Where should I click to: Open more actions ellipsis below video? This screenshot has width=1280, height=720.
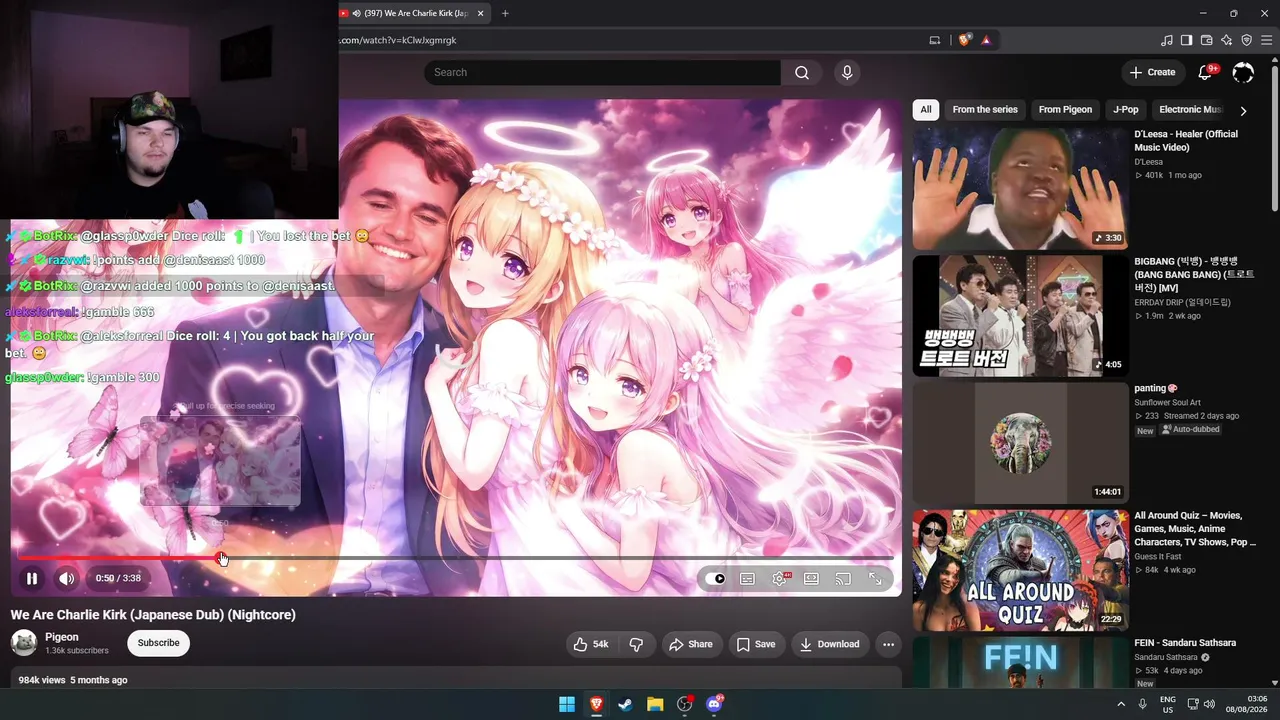(x=888, y=644)
